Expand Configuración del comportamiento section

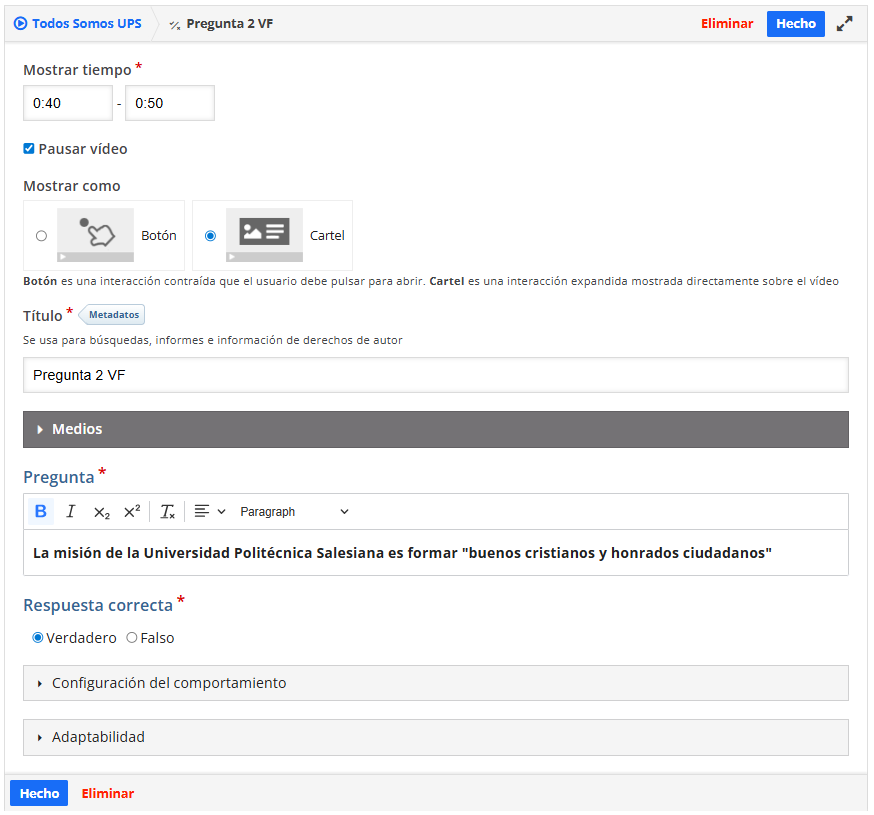[435, 683]
